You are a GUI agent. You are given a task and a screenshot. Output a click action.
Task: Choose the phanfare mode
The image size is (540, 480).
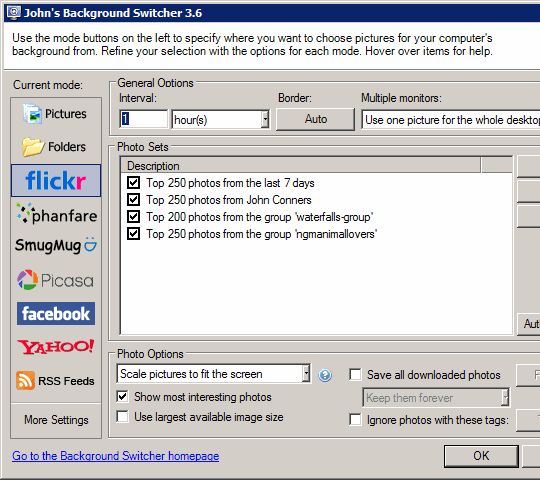click(56, 215)
